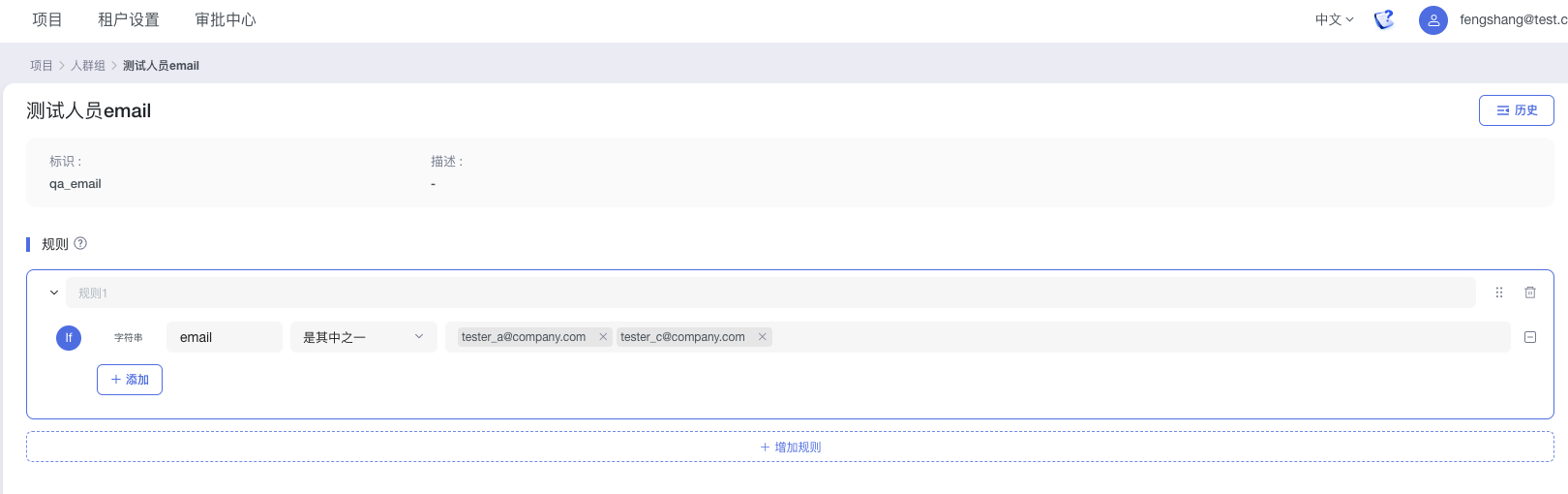Open the help assistant icon in header

1384,19
